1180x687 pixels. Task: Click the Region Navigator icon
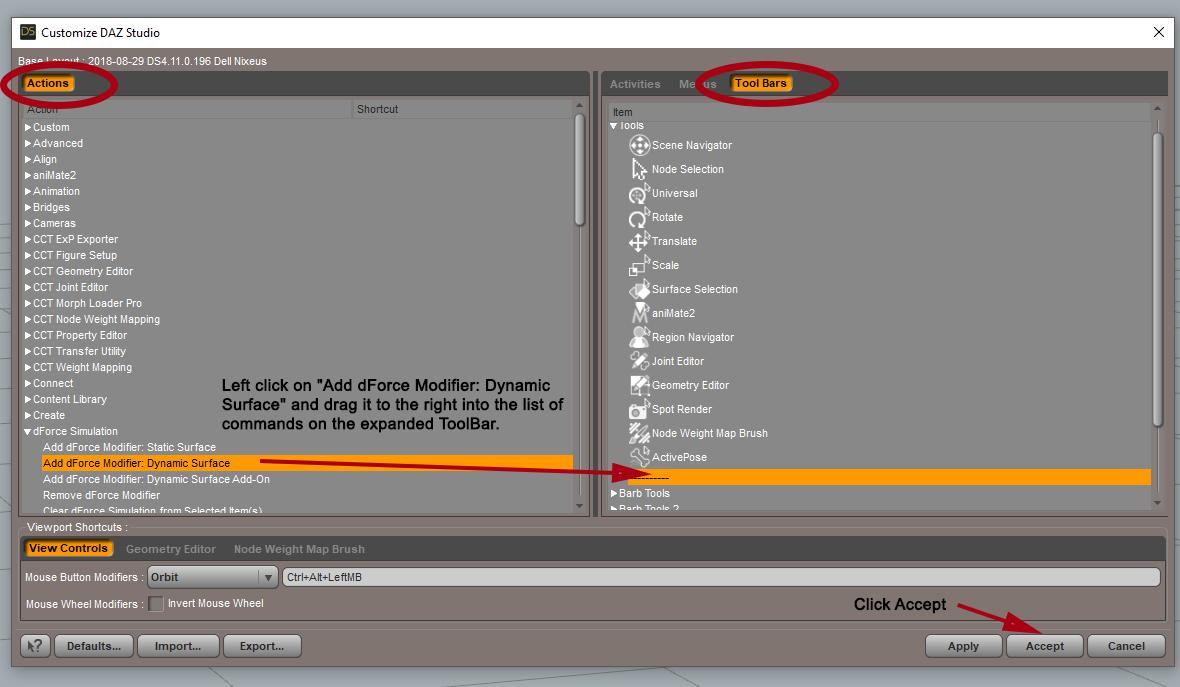click(x=639, y=337)
